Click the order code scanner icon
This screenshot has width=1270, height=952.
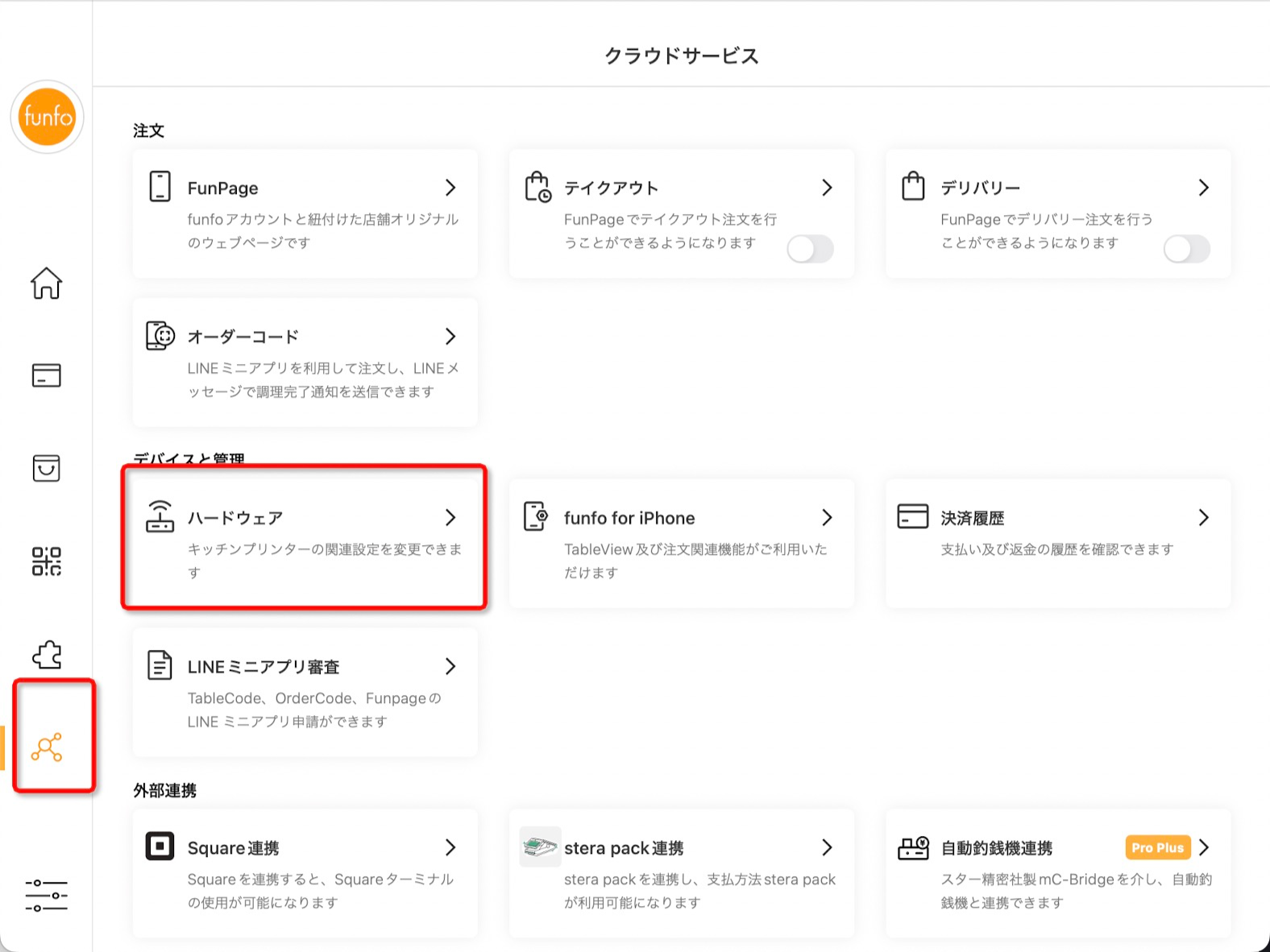[160, 335]
